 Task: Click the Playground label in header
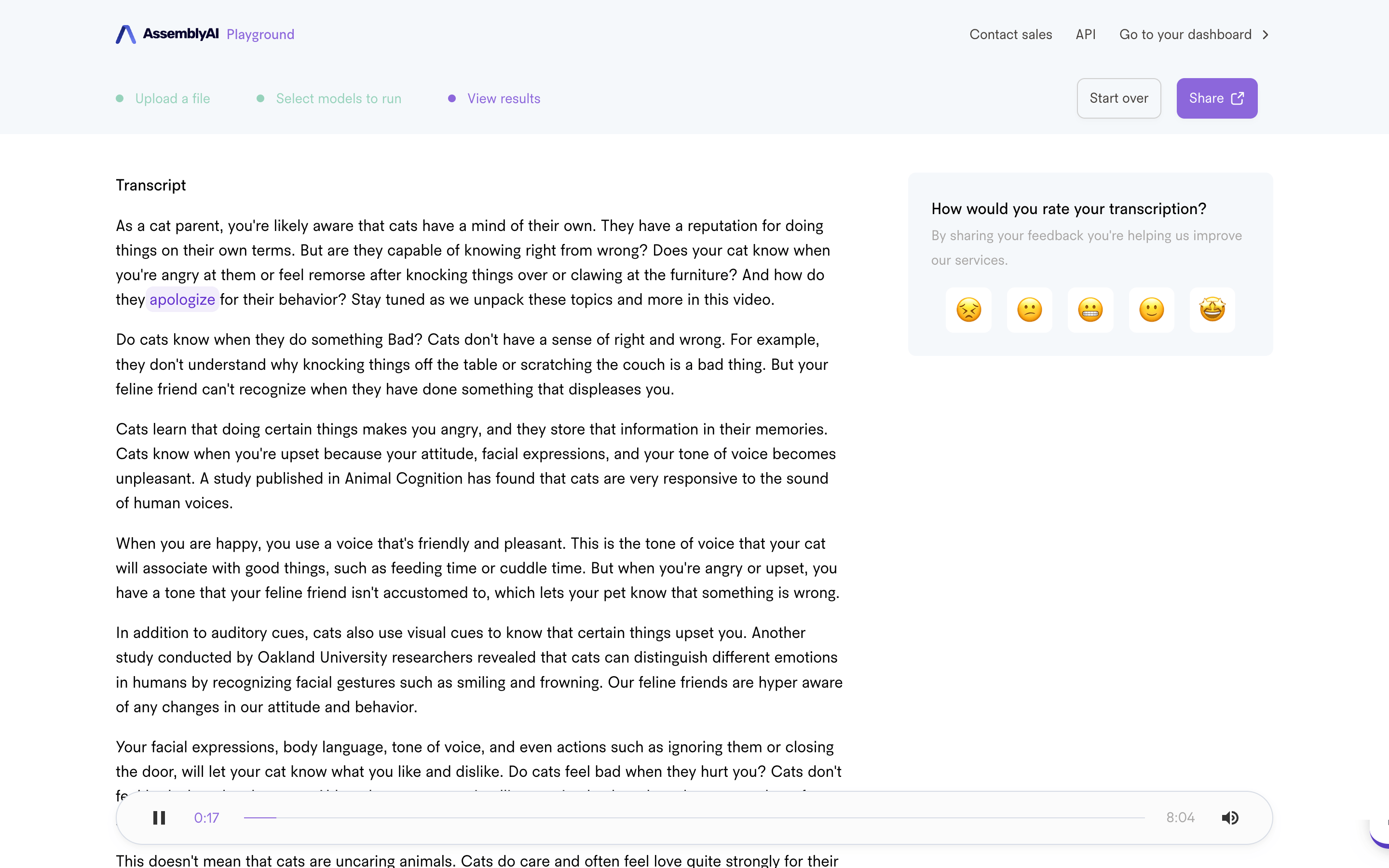260,34
